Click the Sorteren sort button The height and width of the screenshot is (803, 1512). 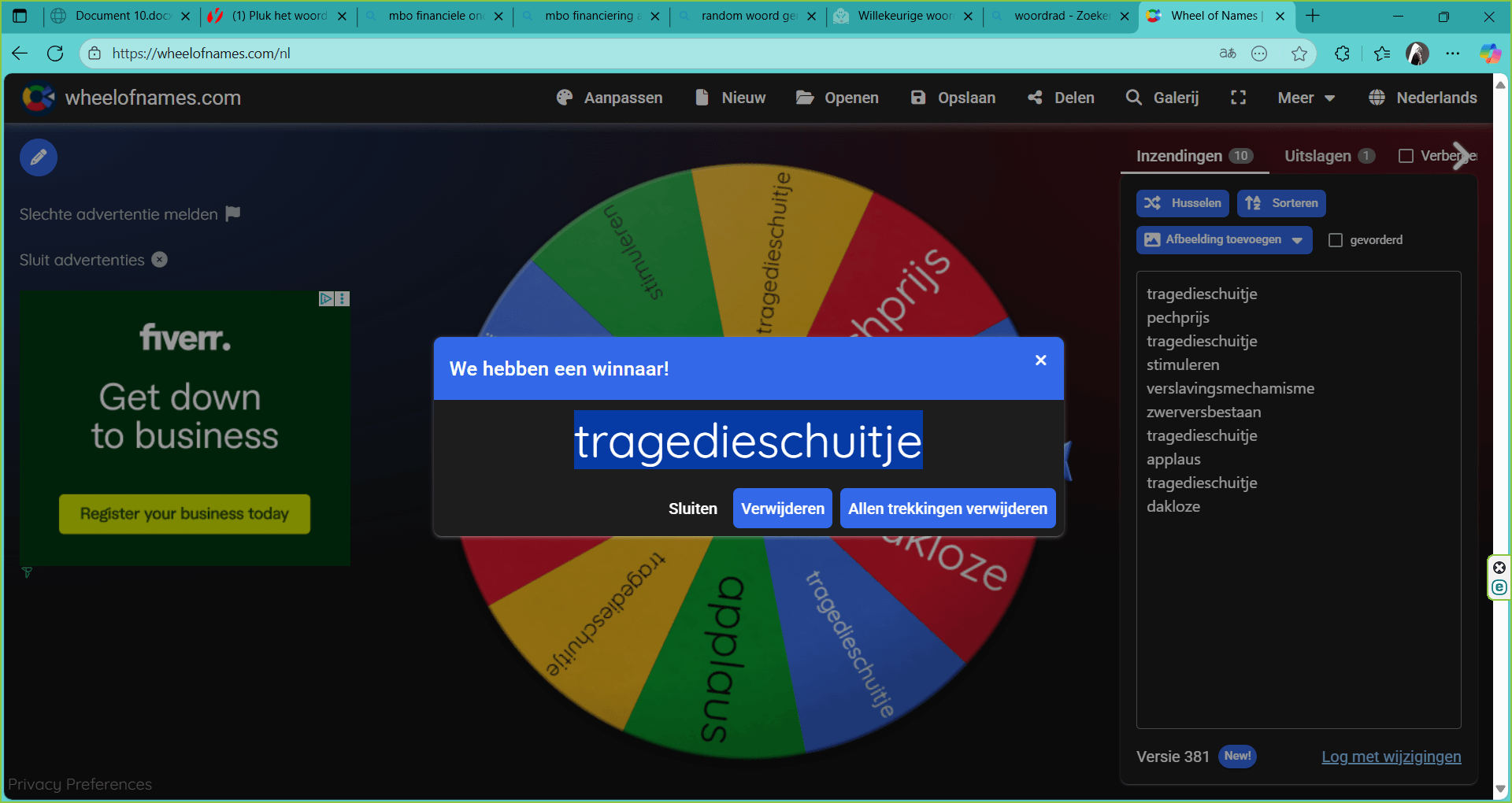point(1281,203)
